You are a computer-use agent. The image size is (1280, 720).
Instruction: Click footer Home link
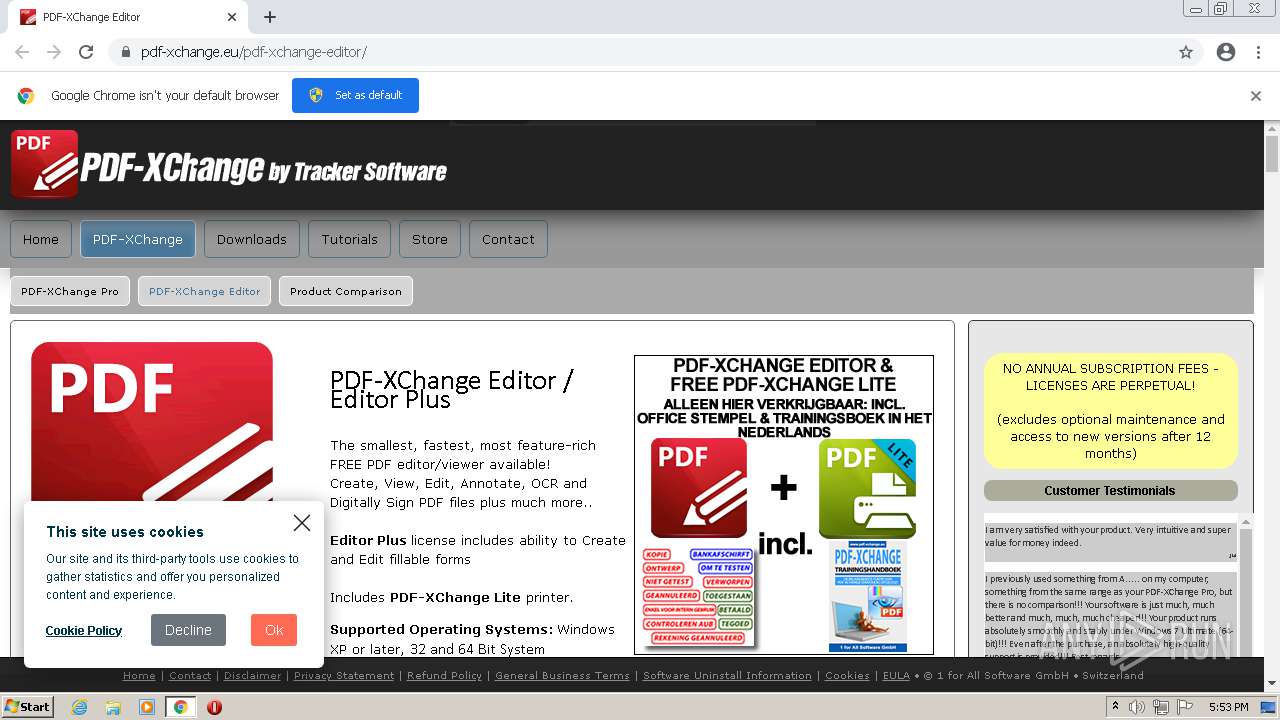tap(139, 676)
